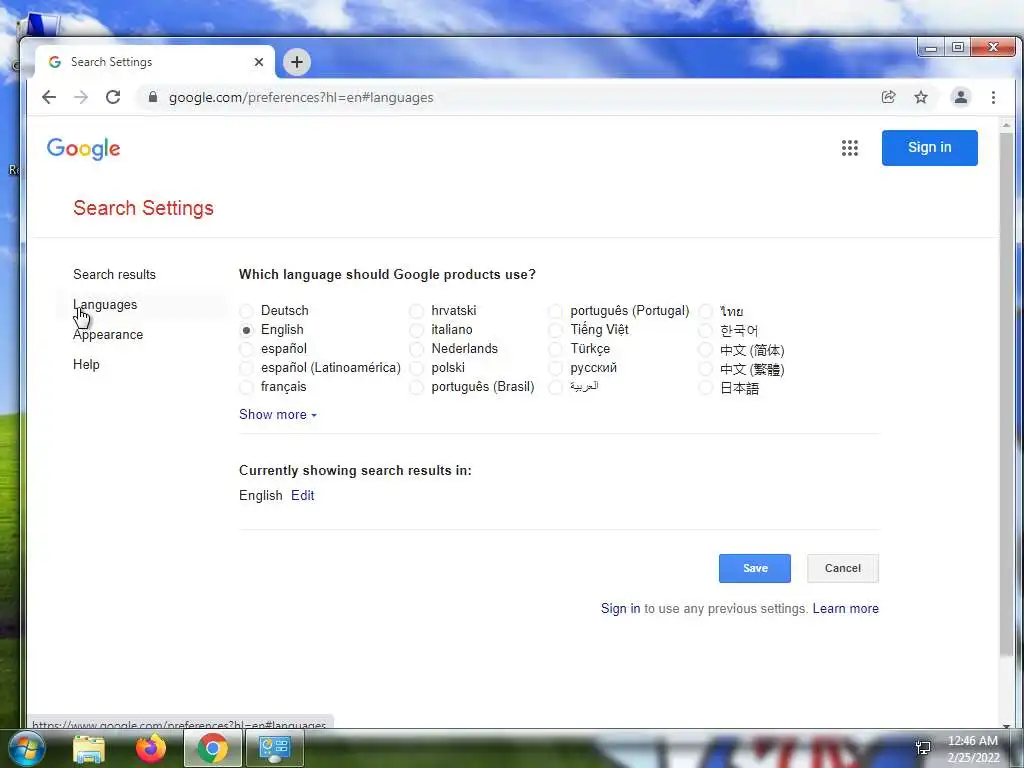Cancel the settings changes
The height and width of the screenshot is (768, 1024).
point(842,568)
